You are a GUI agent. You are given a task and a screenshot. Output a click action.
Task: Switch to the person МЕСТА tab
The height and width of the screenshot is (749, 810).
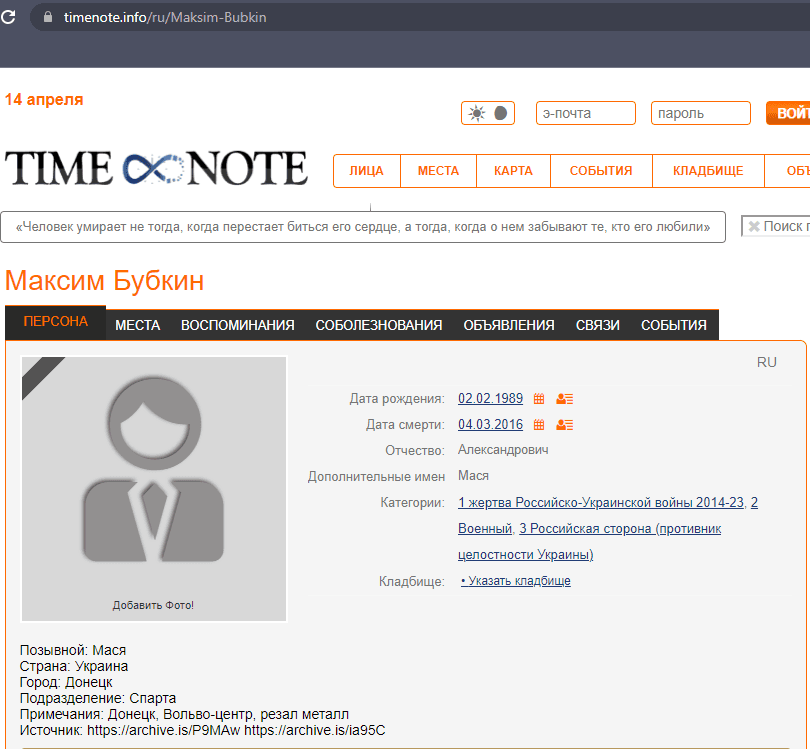point(137,325)
